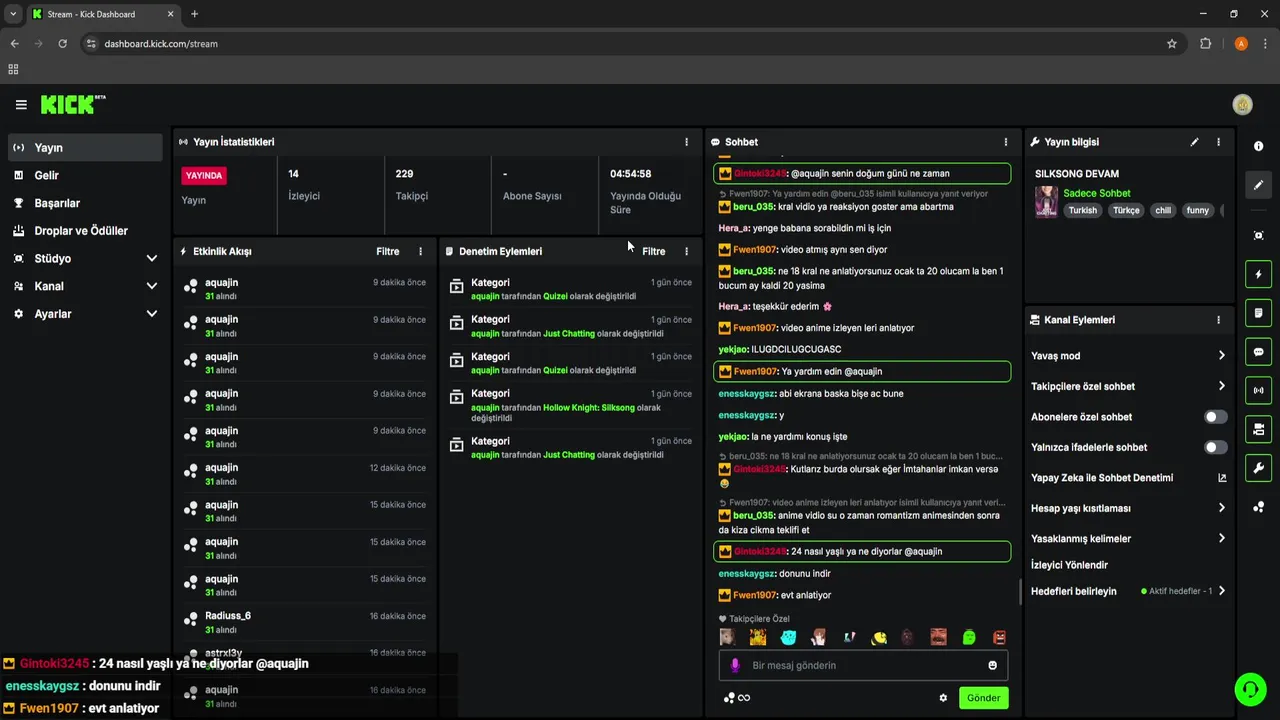1280x720 pixels.
Task: Click the three-dots cluster icon in right sidebar
Action: (1258, 507)
